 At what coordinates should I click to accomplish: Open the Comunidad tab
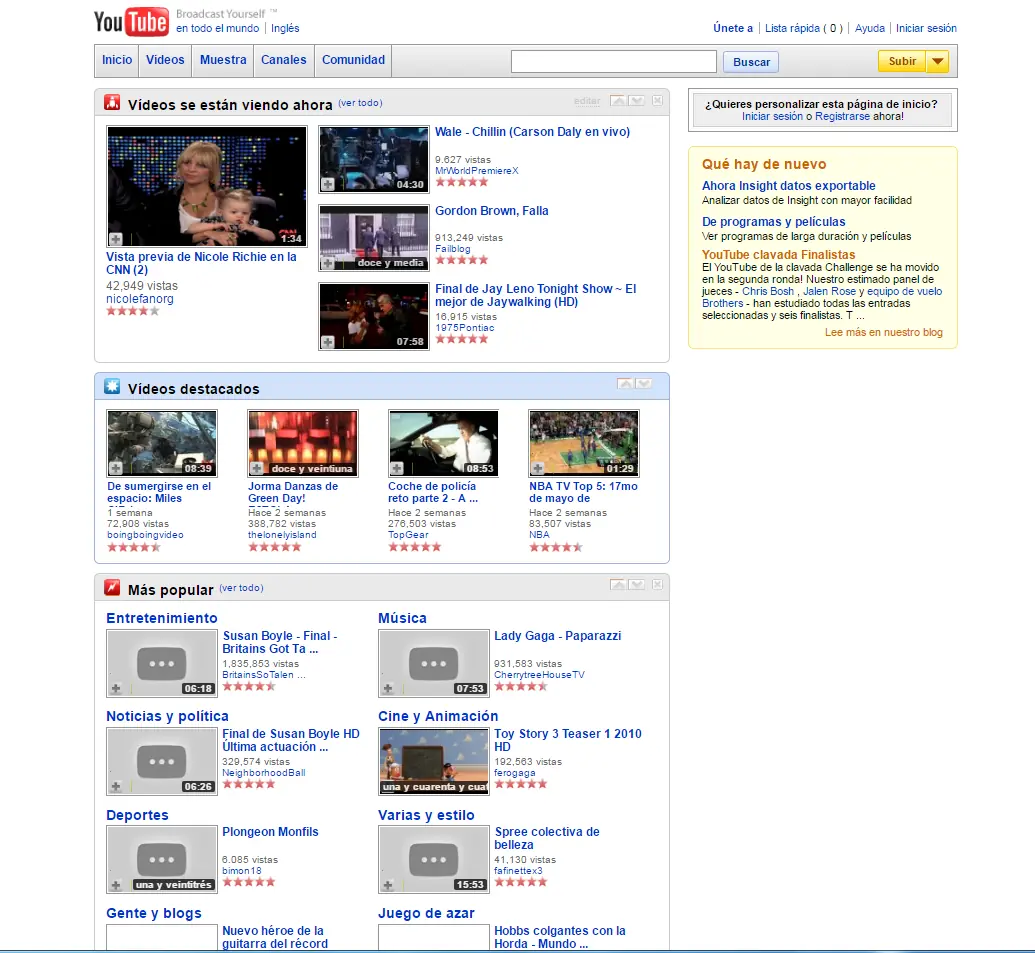[x=353, y=60]
